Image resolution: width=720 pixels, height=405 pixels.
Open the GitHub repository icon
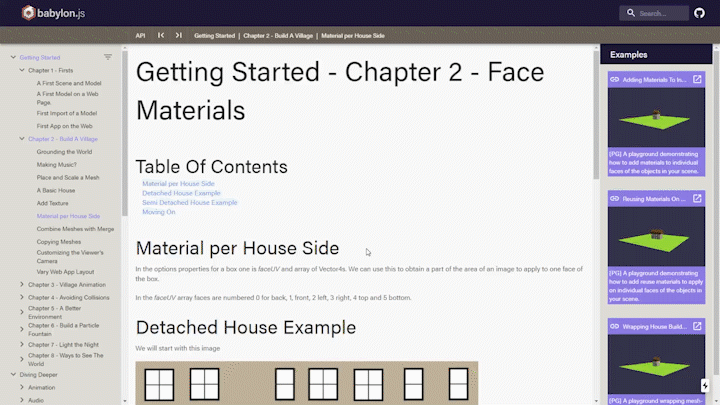[699, 13]
